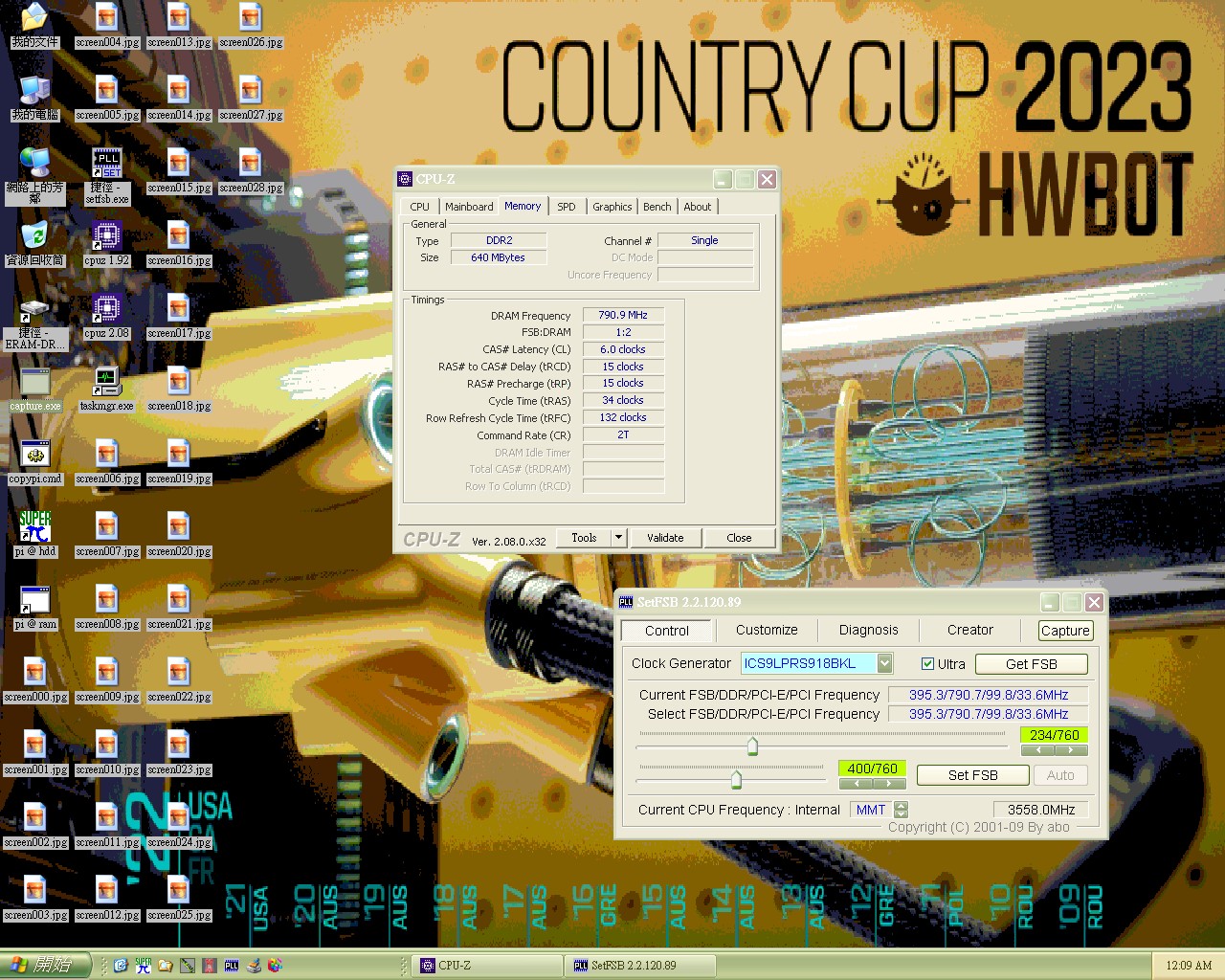
Task: Click the Close button in CPU-Z
Action: click(739, 538)
